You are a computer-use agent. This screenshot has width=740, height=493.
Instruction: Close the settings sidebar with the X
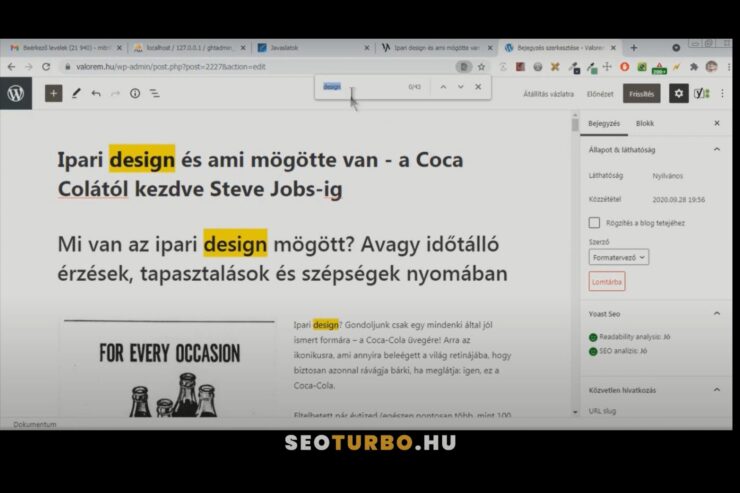(x=717, y=123)
